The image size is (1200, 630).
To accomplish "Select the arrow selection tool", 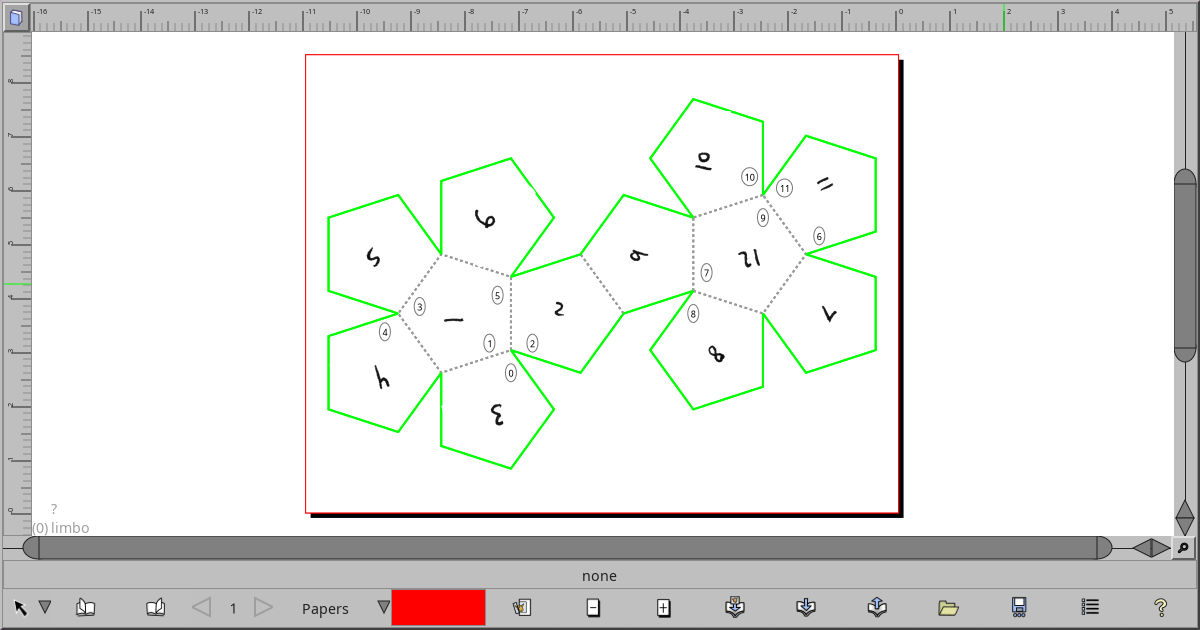I will pos(22,606).
